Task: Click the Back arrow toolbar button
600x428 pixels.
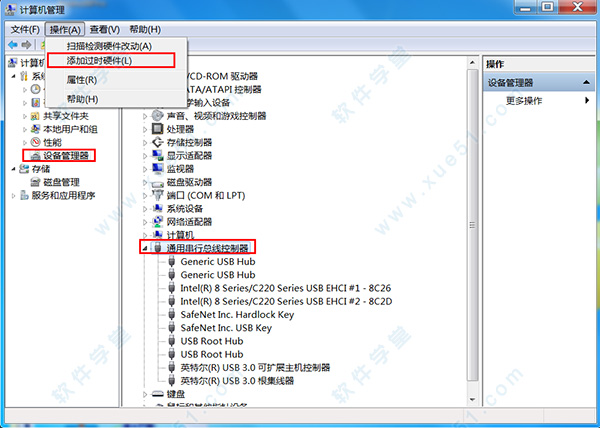Action: click(x=14, y=45)
